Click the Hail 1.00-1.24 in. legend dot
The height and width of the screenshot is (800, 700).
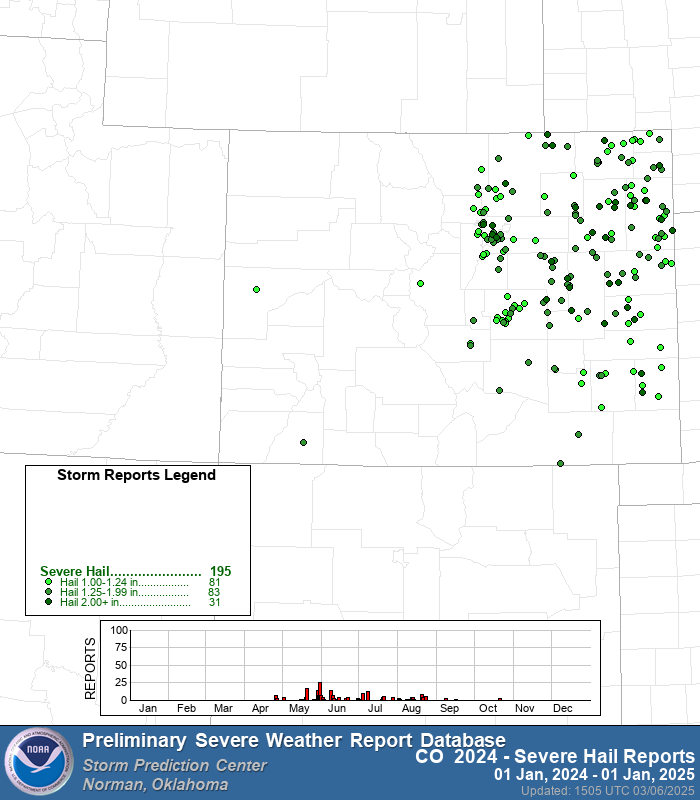[x=49, y=582]
